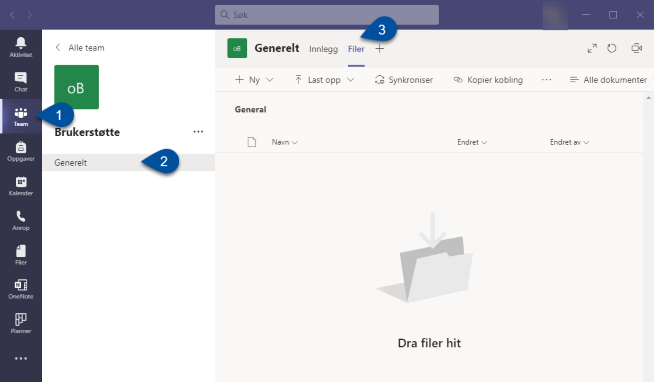Launch OneNote from sidebar
This screenshot has height=382, width=654.
tap(21, 289)
